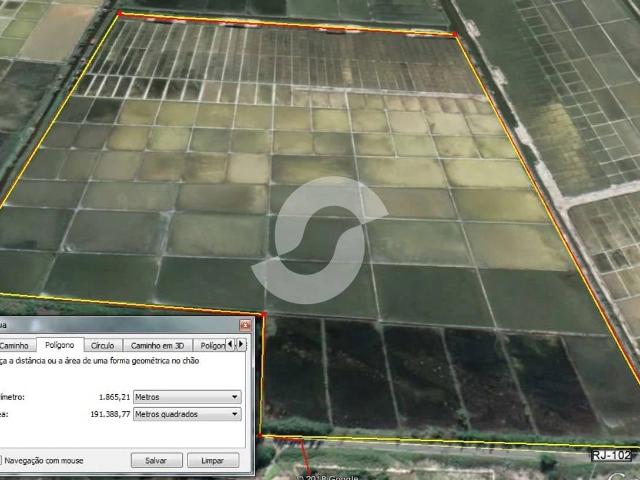The width and height of the screenshot is (640, 480).
Task: Open the Metros quadrados area unit dropdown
Action: click(x=187, y=414)
